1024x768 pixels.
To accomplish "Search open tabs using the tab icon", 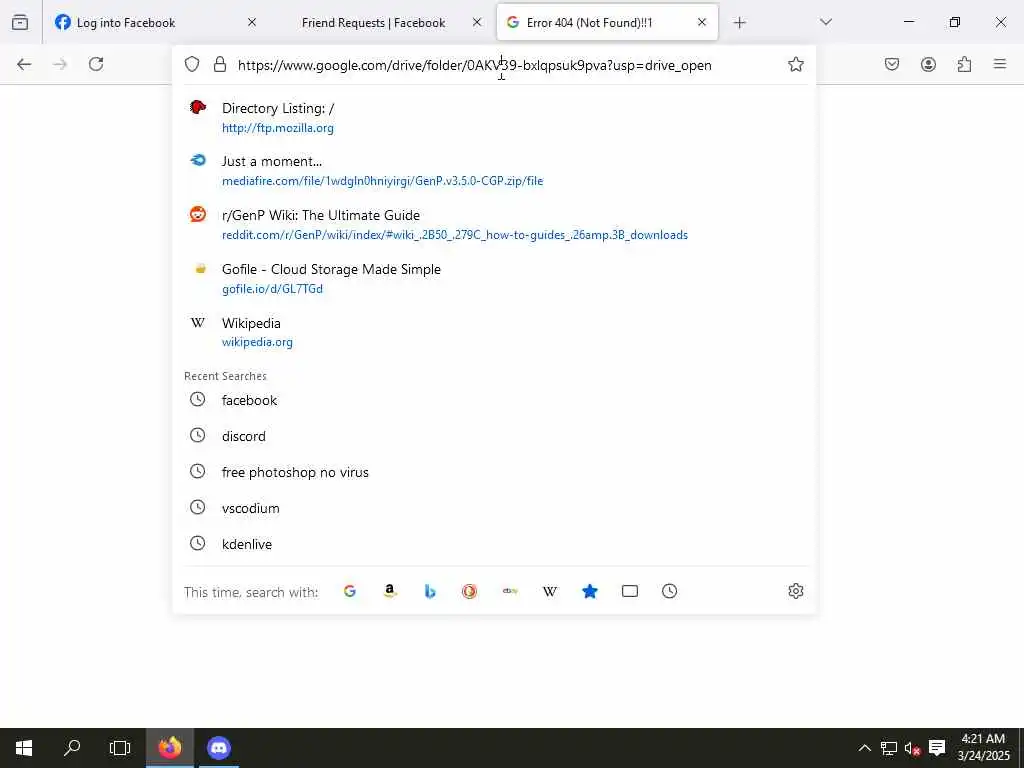I will [630, 591].
